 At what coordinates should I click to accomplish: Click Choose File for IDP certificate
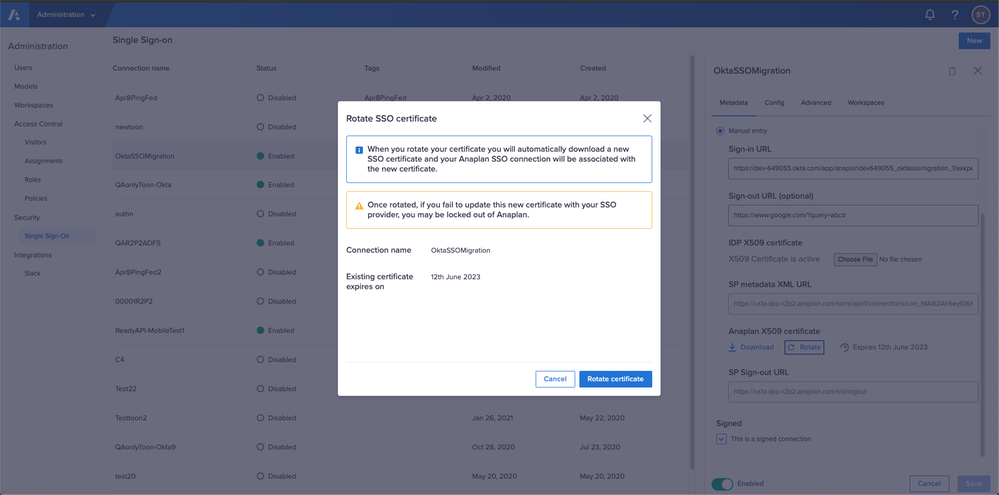855,259
